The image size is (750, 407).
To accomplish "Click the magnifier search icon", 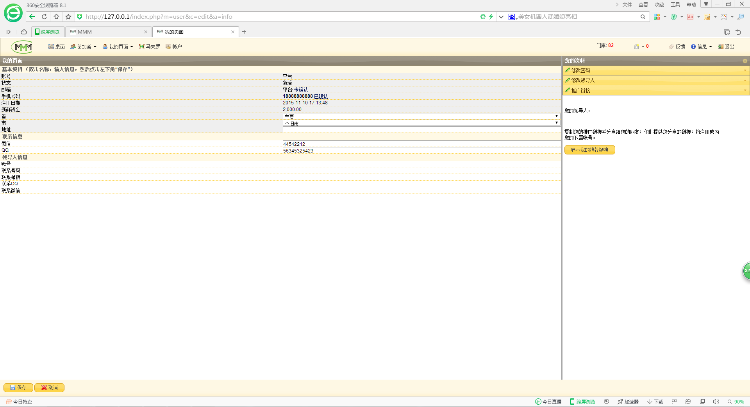I will [643, 17].
